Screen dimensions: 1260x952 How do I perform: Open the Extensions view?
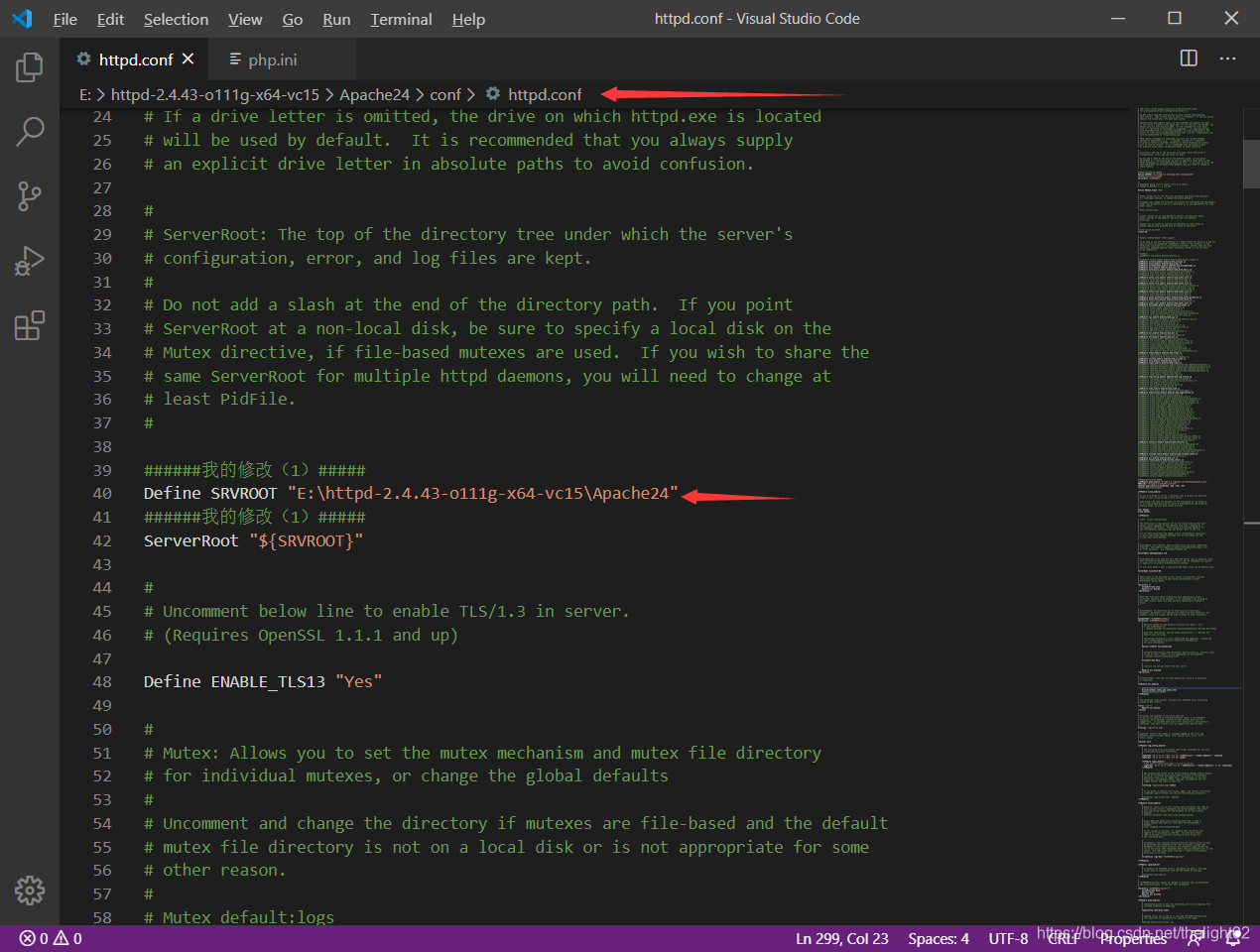pyautogui.click(x=30, y=325)
